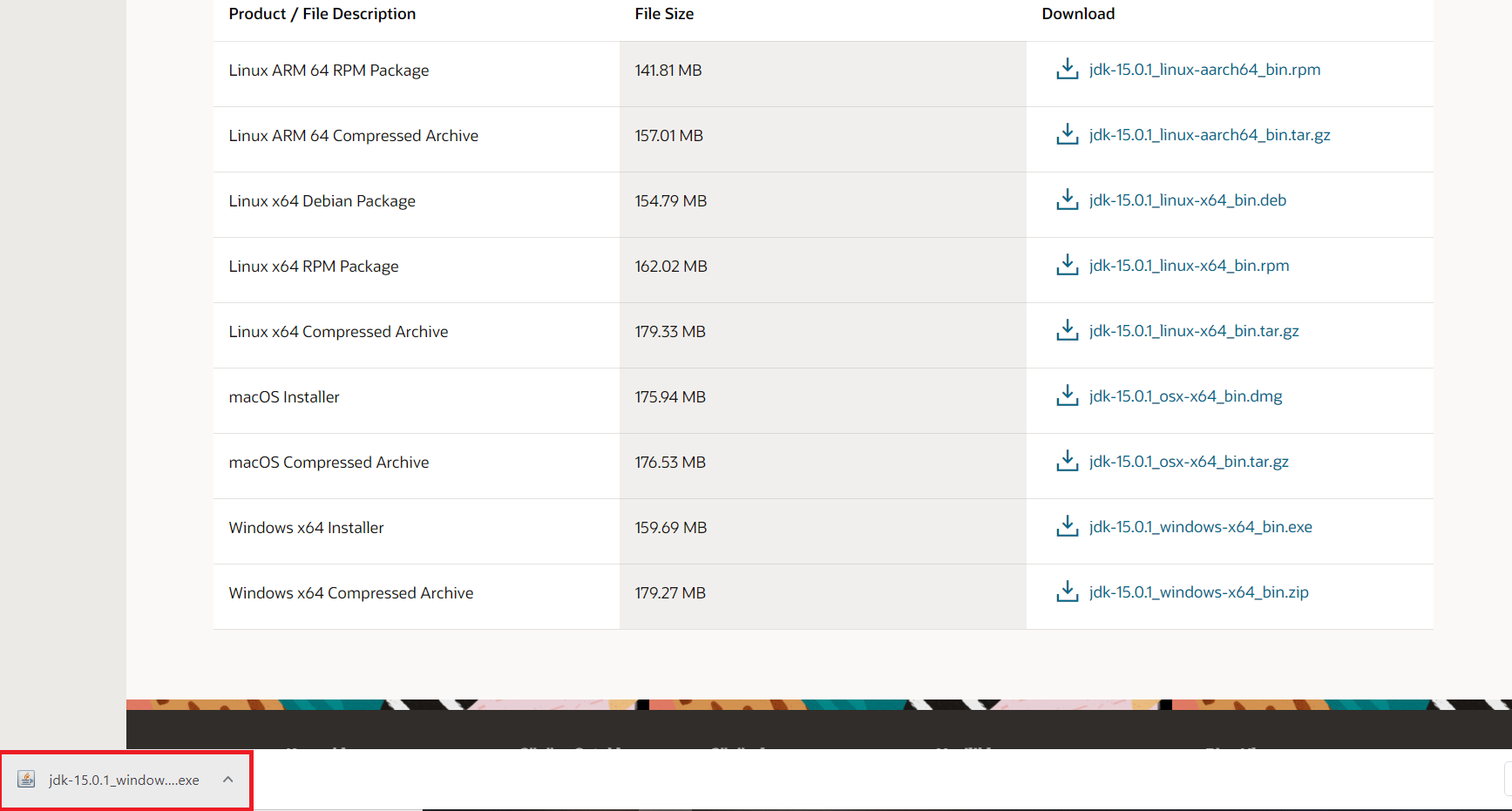Select Windows x64 Compressed Archive text

(x=350, y=593)
